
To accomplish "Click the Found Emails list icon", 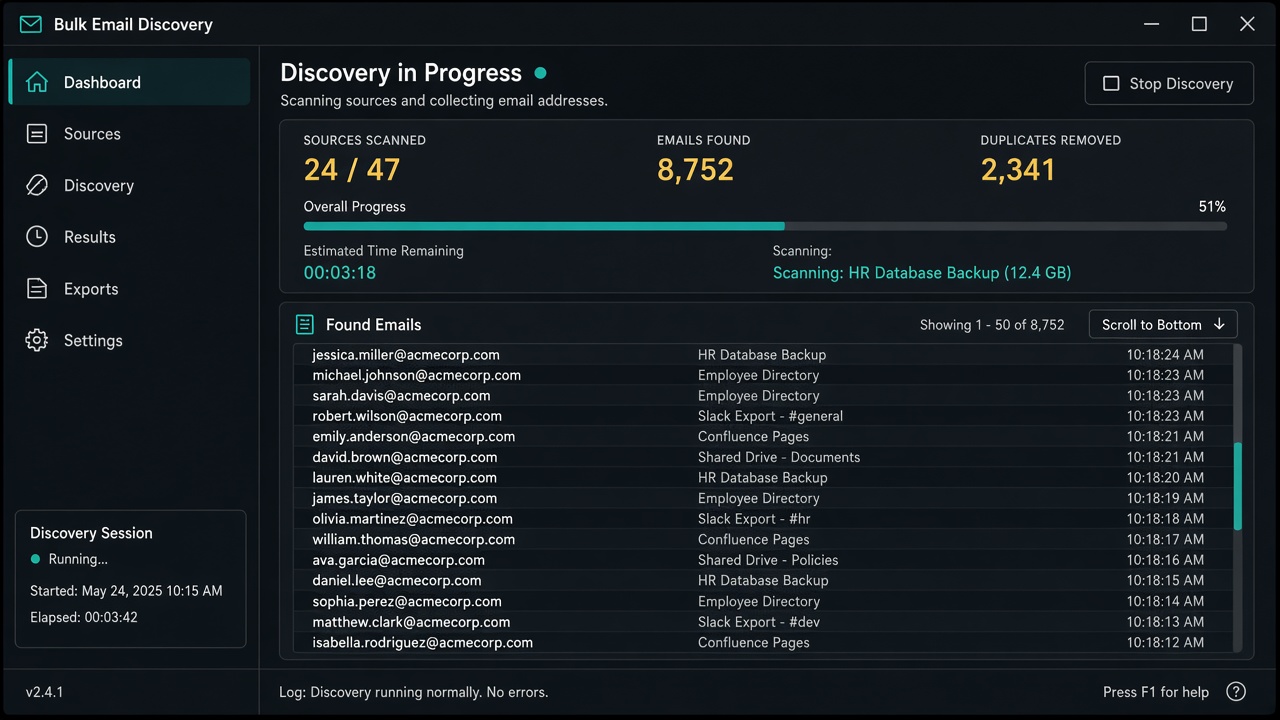I will 305,325.
